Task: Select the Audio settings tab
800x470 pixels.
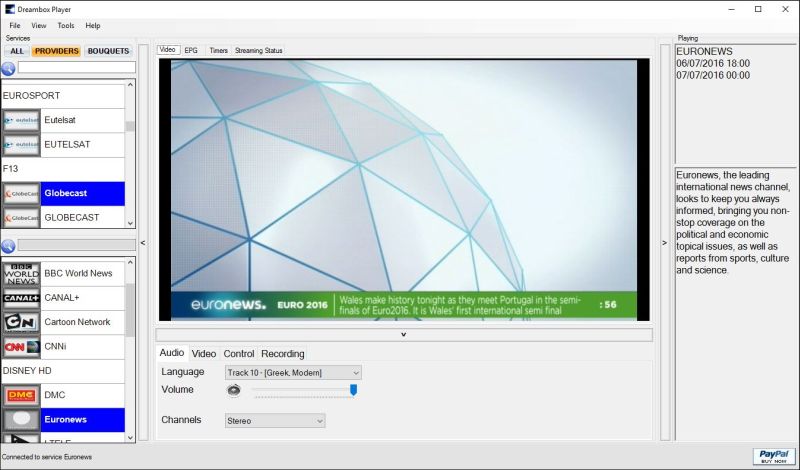Action: [171, 353]
